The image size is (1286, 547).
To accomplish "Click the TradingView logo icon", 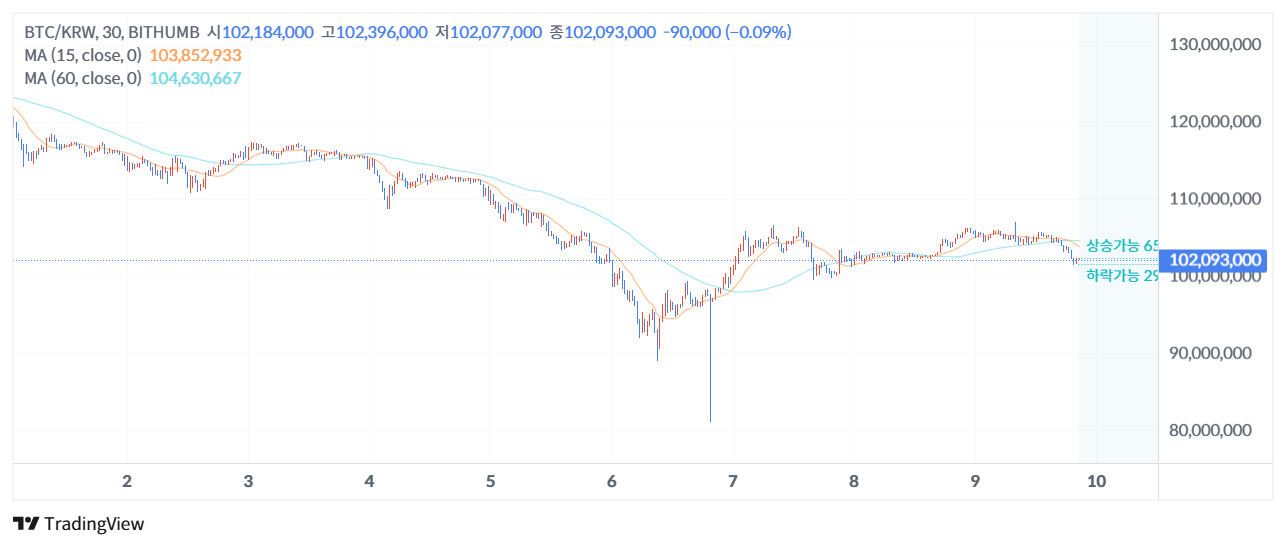I will click(26, 523).
